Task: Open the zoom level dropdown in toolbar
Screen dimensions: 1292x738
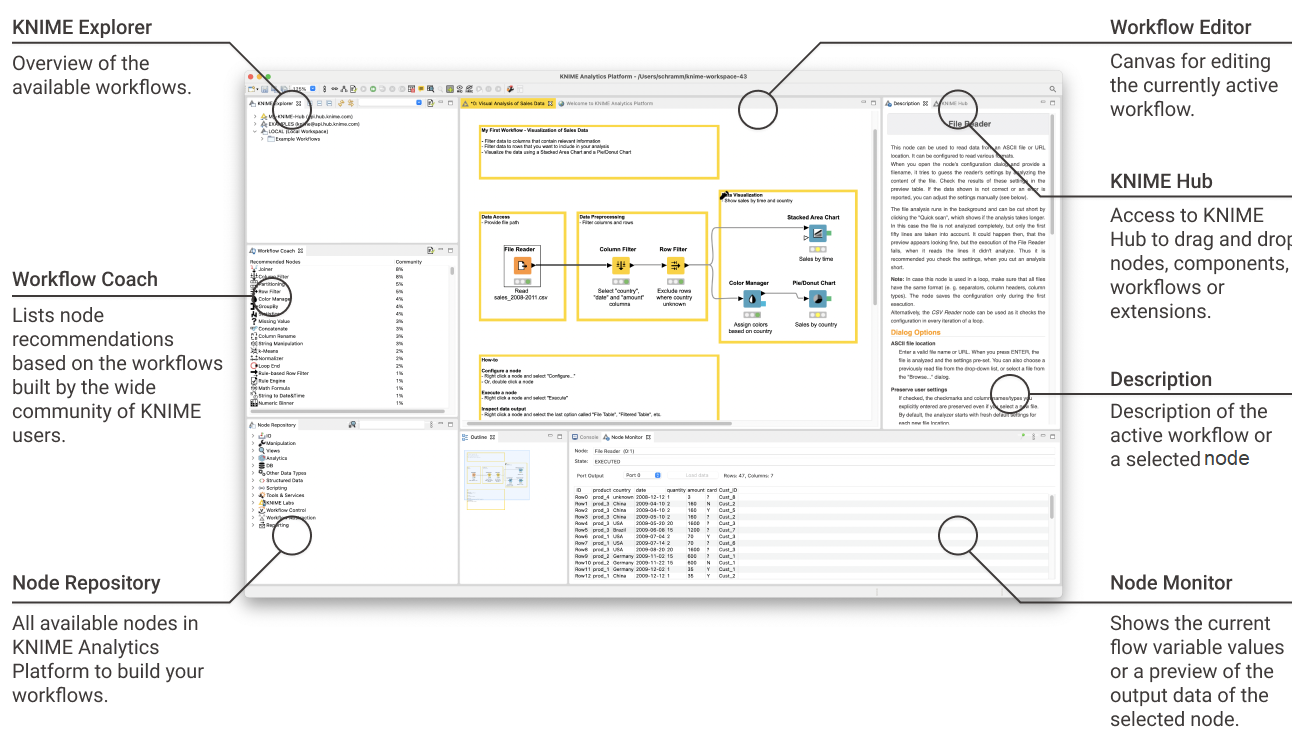Action: [x=313, y=89]
